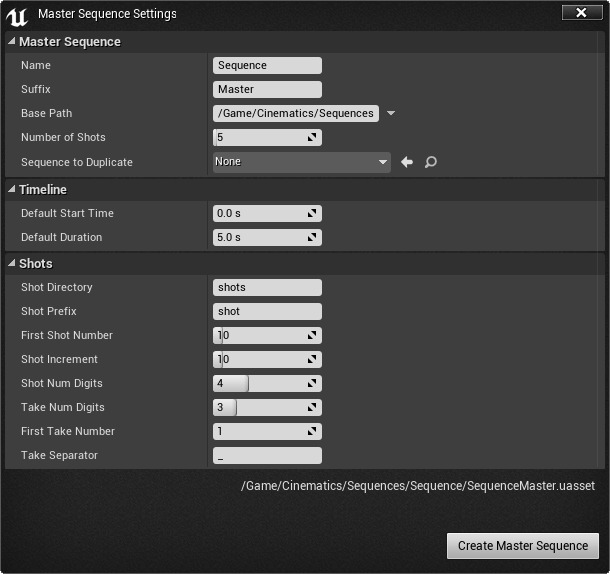The image size is (610, 574).
Task: Click the Number of Shots value field
Action: 267,137
